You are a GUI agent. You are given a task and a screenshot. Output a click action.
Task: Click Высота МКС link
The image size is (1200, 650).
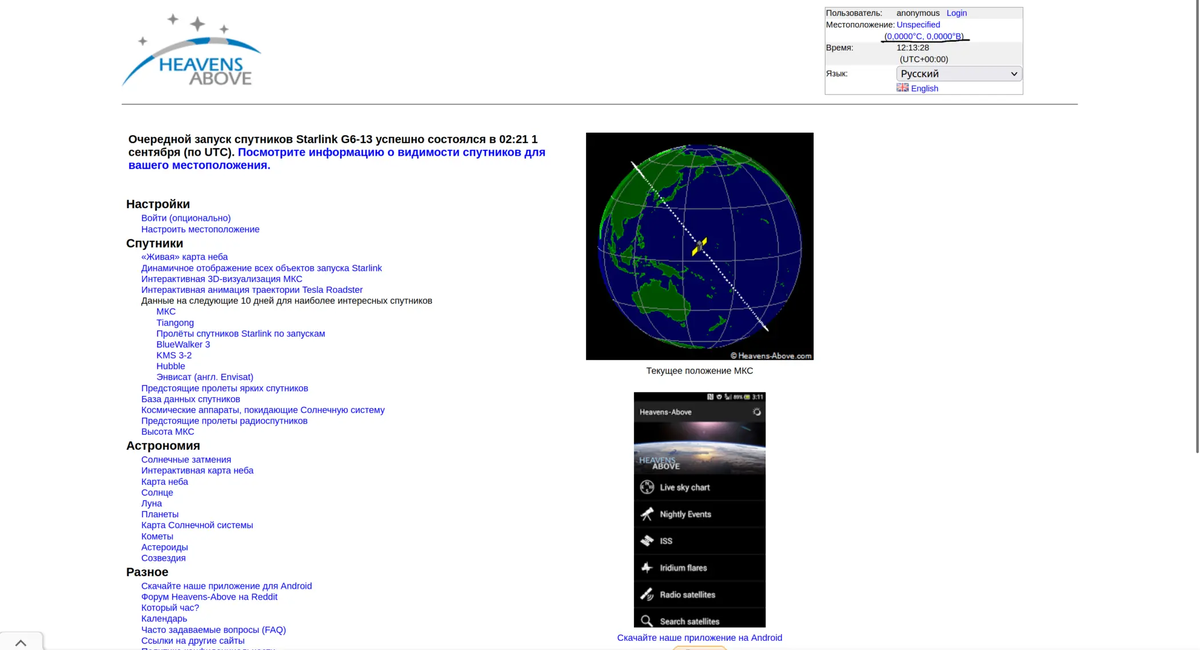168,432
